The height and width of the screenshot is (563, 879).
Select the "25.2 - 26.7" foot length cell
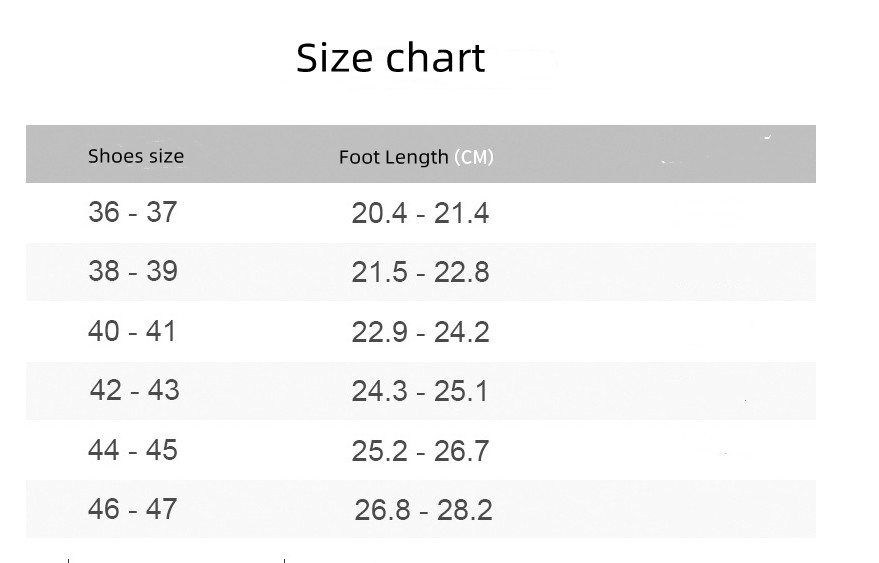pyautogui.click(x=420, y=451)
